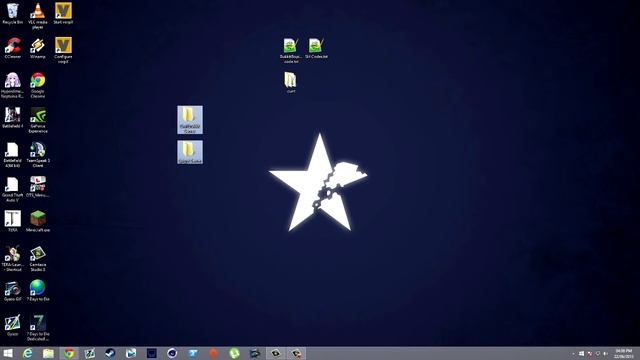Open the folder below the text files
Viewport: 640px width, 360px height.
[291, 82]
